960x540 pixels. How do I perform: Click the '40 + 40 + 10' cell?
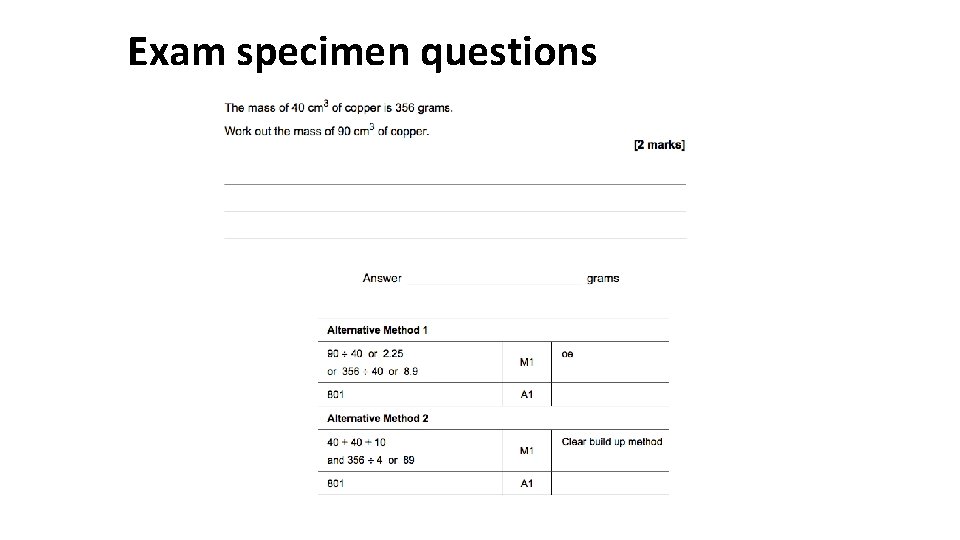click(x=357, y=442)
